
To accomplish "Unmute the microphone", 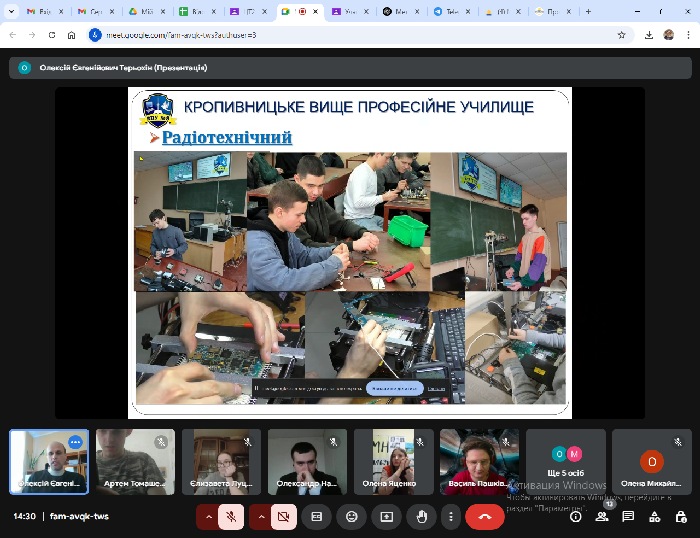I will pyautogui.click(x=231, y=516).
